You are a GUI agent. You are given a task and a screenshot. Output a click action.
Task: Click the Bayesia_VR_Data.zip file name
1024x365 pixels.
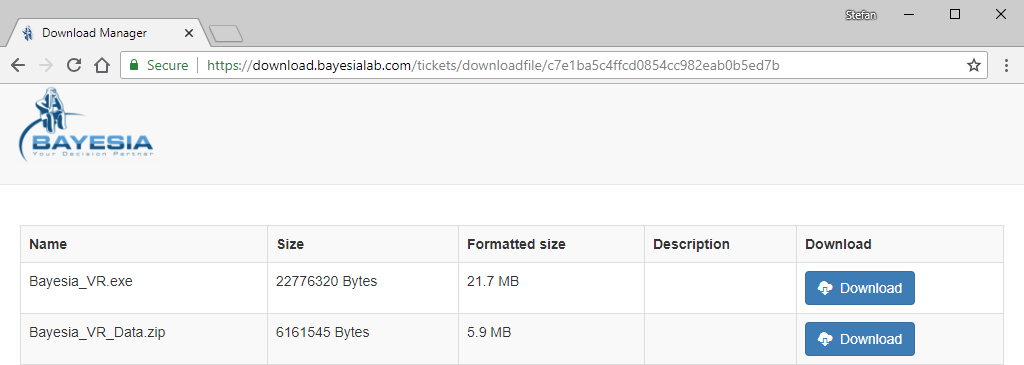click(97, 332)
